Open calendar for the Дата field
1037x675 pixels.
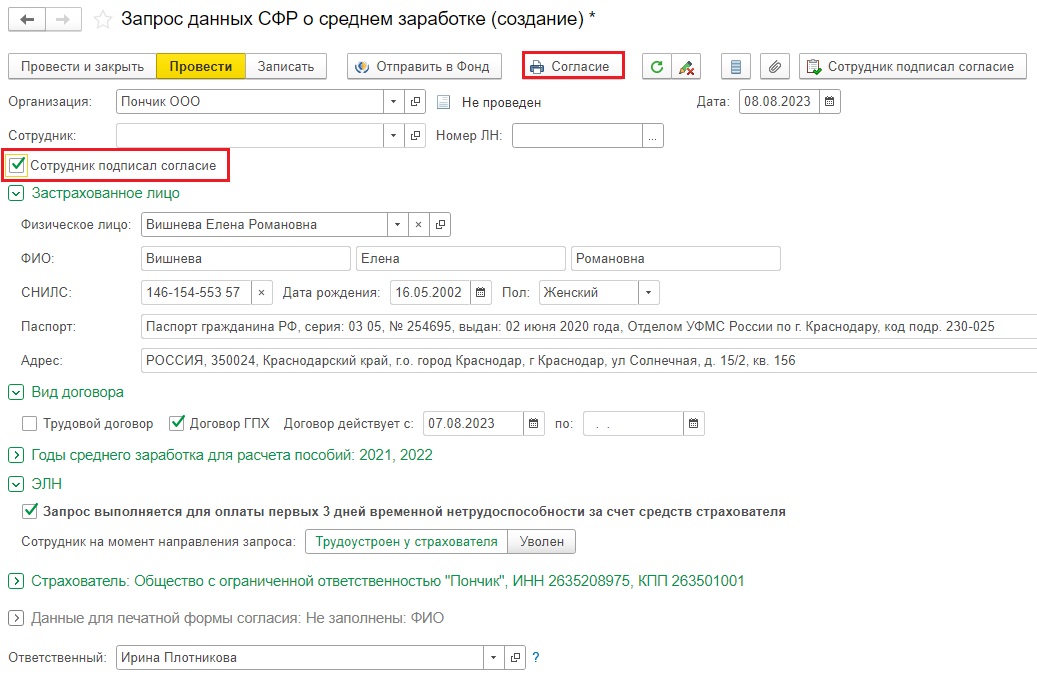829,102
